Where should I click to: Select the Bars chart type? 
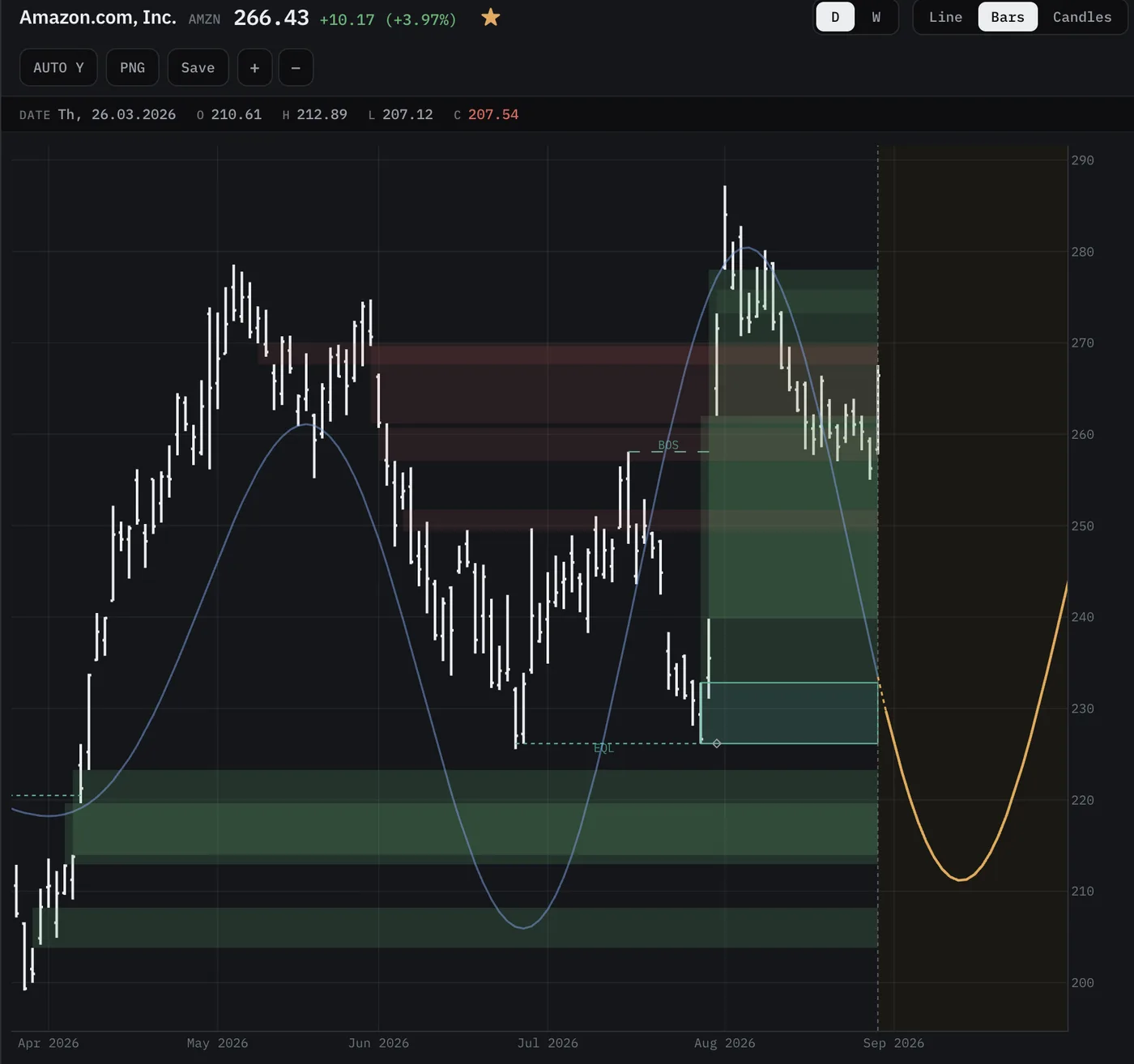[1008, 17]
